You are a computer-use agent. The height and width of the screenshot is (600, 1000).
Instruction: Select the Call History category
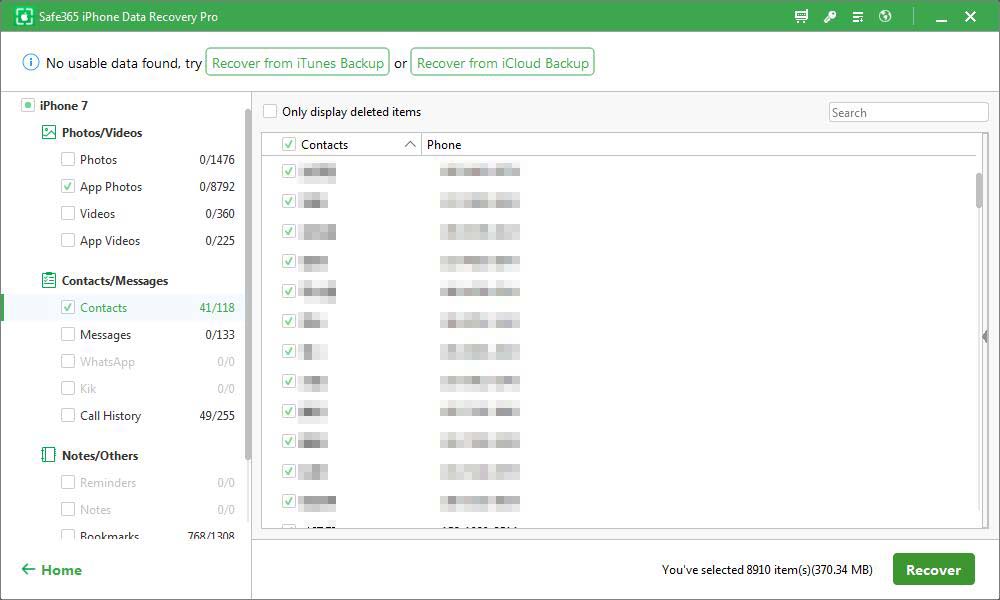110,416
